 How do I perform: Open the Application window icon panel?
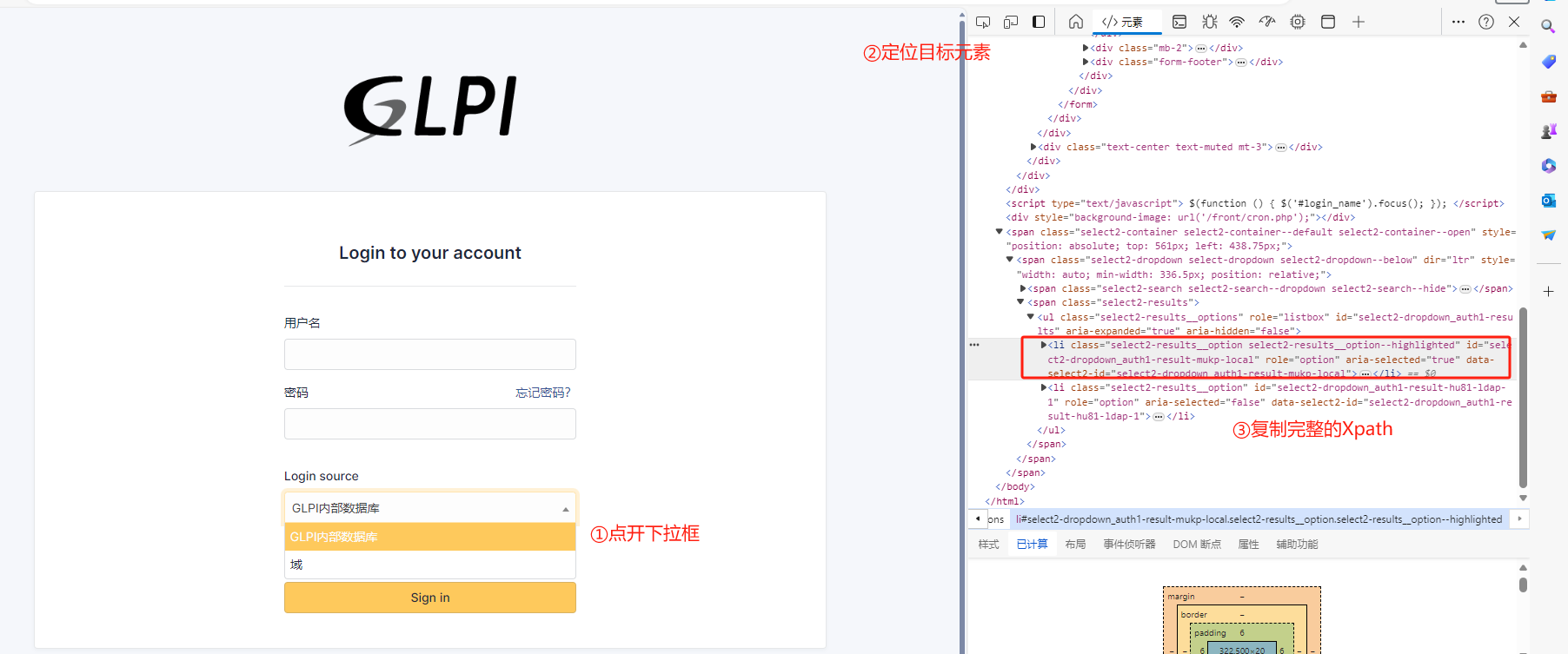(1328, 22)
